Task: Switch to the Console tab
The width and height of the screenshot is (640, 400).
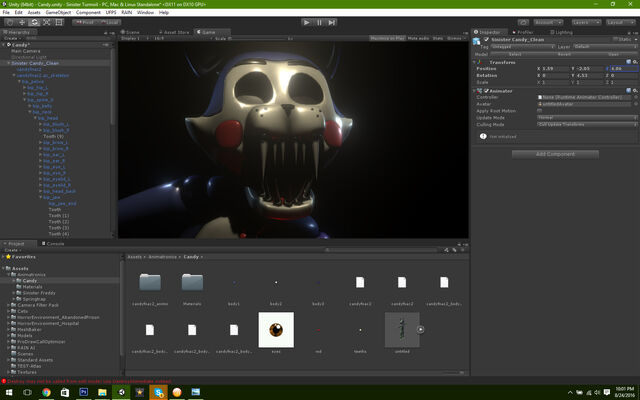Action: point(53,244)
